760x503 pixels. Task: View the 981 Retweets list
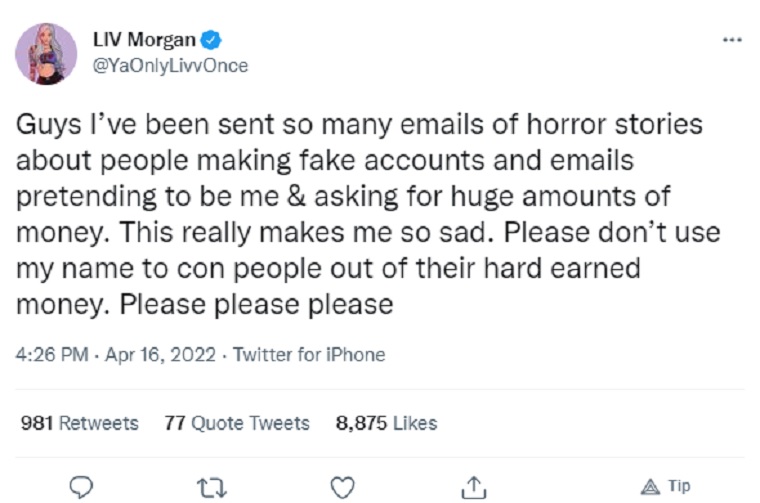(x=80, y=423)
